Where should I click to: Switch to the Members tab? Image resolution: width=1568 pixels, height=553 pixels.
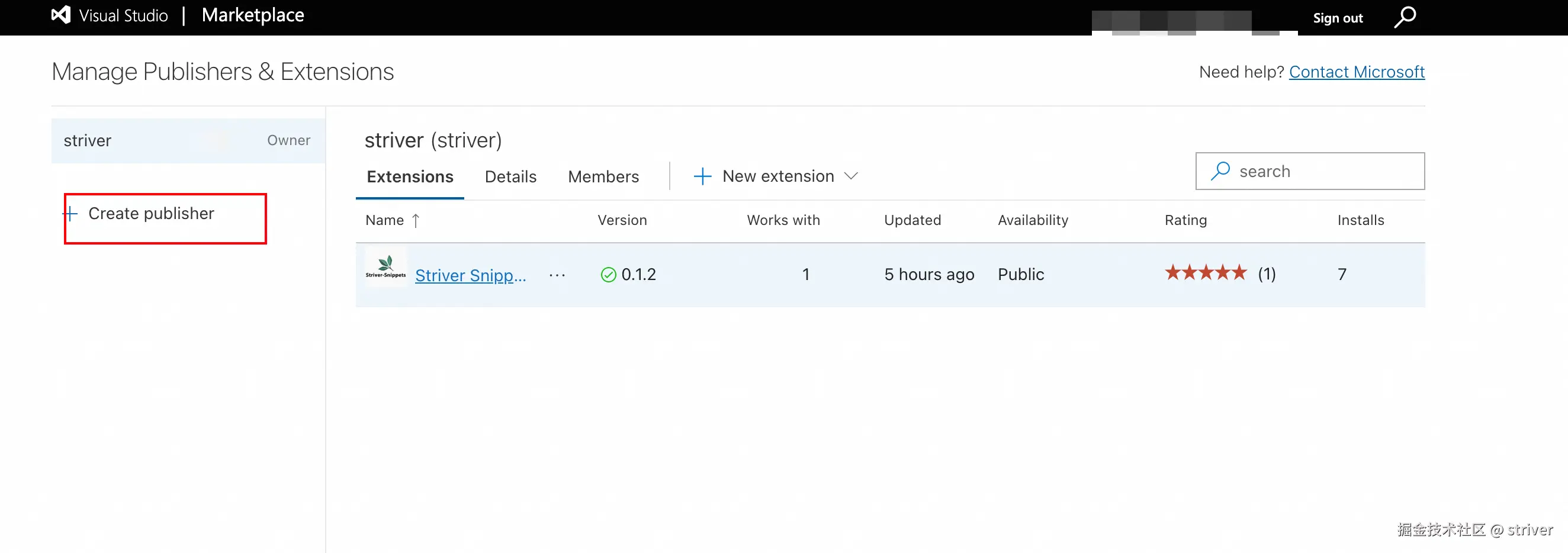click(603, 176)
